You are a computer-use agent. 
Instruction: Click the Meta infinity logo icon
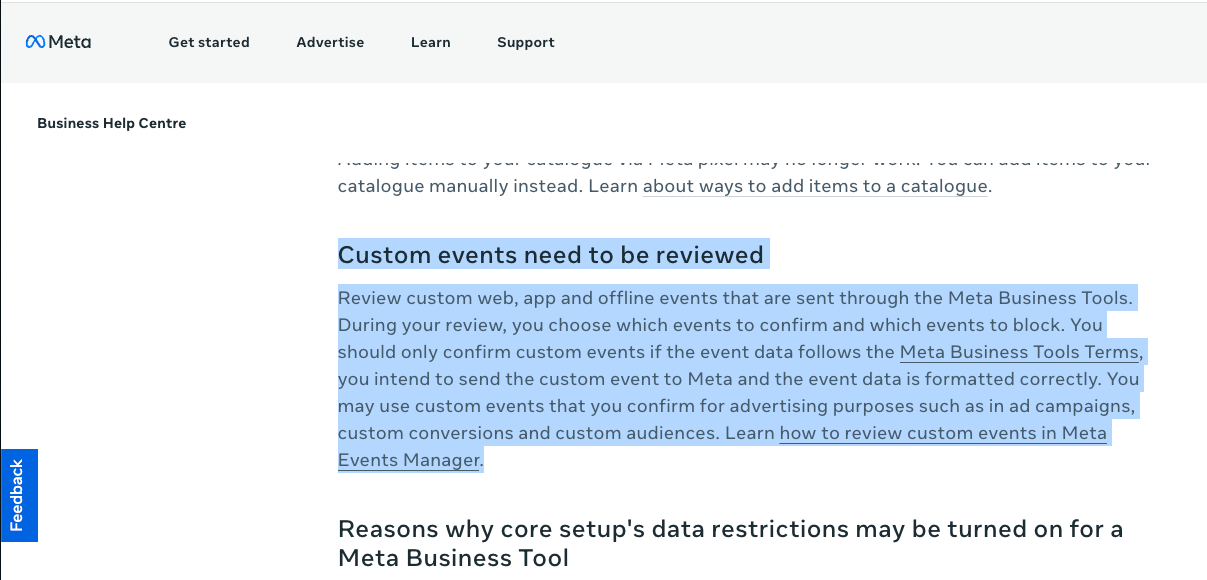35,42
